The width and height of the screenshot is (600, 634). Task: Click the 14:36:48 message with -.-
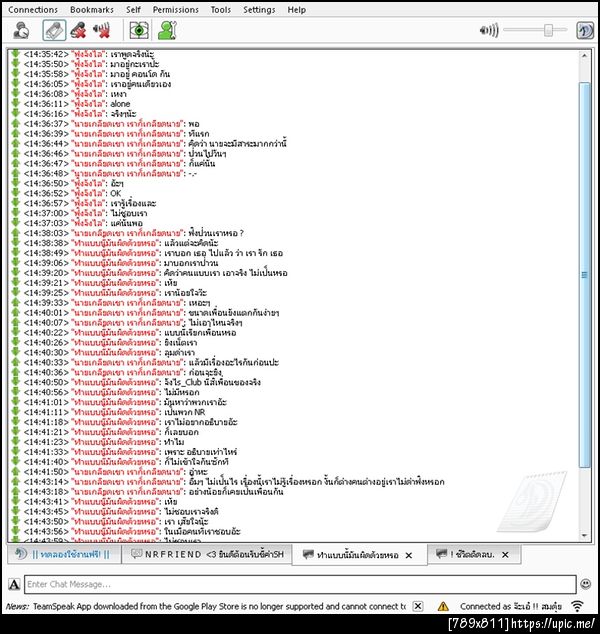tap(192, 173)
